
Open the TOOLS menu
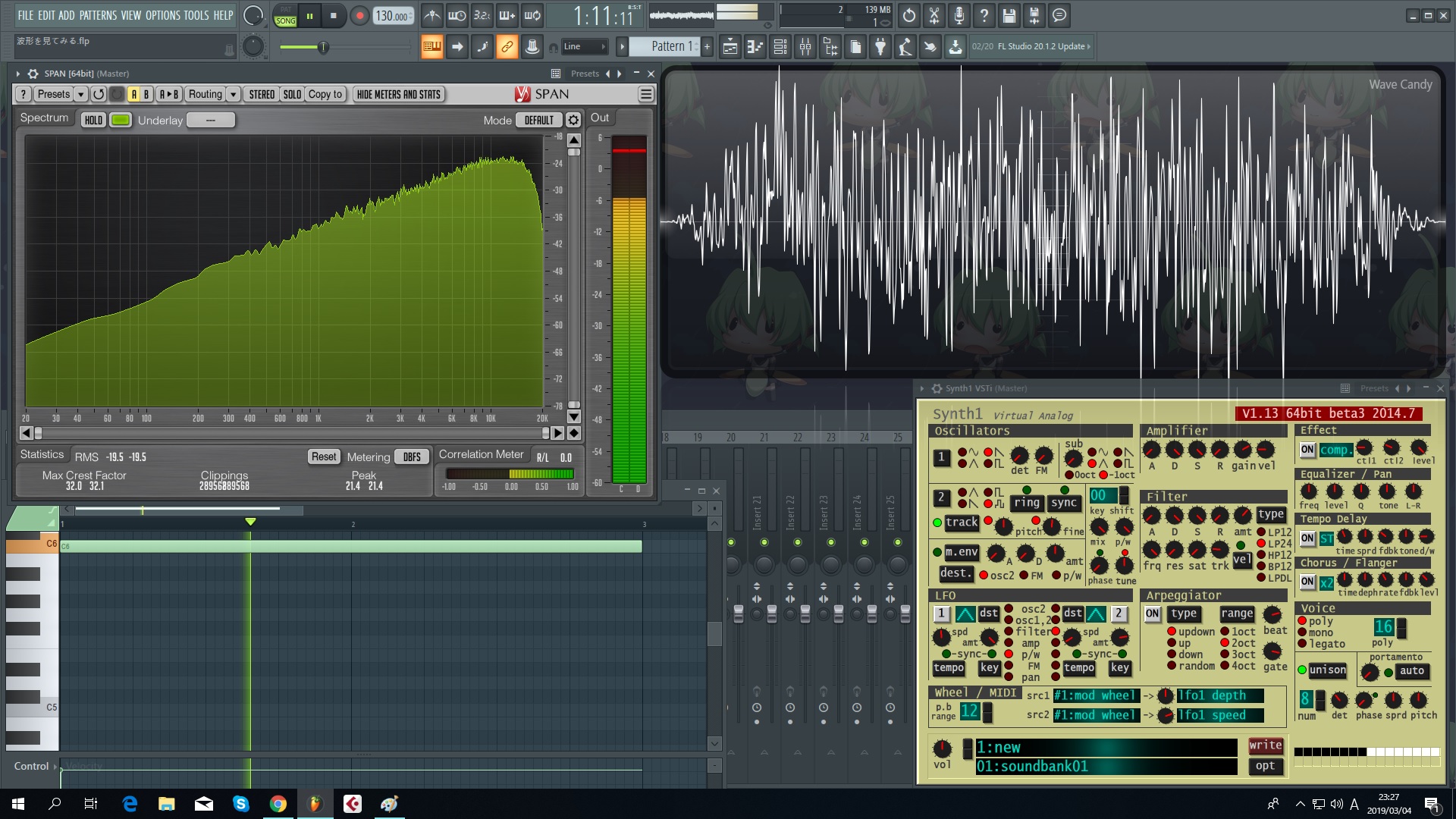pyautogui.click(x=196, y=15)
